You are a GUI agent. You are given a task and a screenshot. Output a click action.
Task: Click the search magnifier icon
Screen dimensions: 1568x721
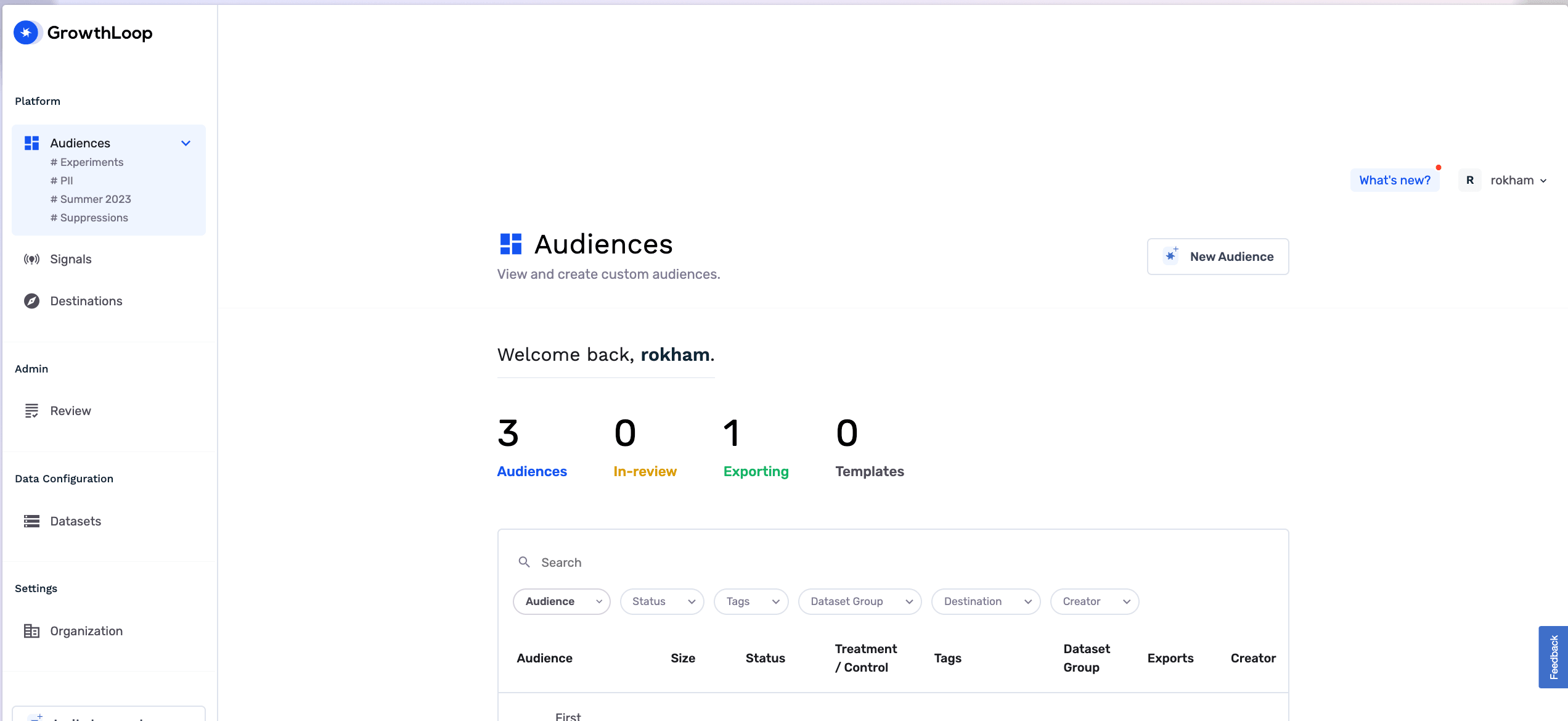coord(524,562)
